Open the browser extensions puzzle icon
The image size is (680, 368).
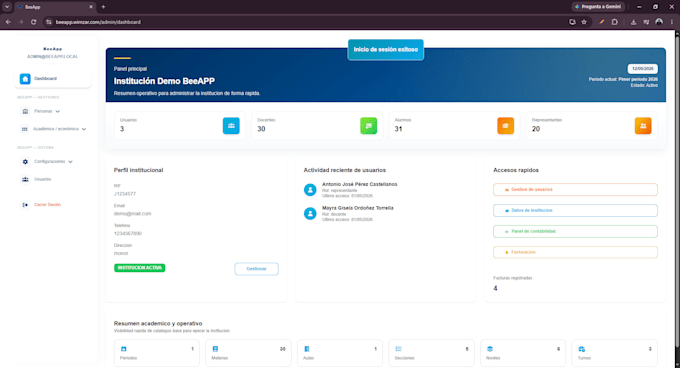[615, 22]
